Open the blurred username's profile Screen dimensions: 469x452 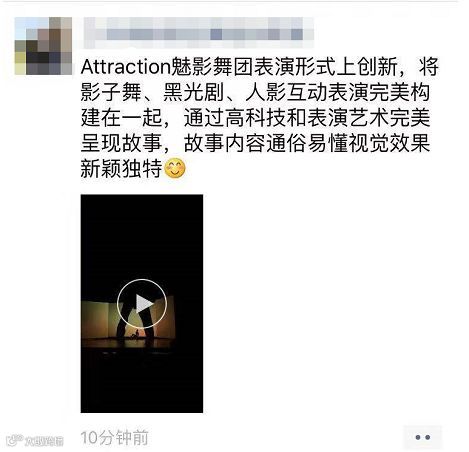click(x=198, y=34)
